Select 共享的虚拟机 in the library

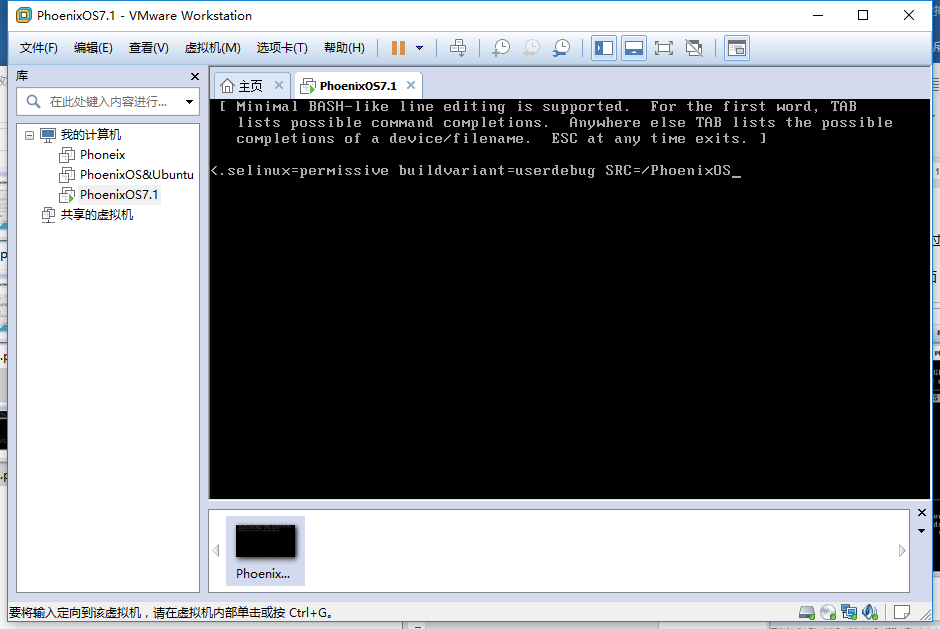(96, 215)
